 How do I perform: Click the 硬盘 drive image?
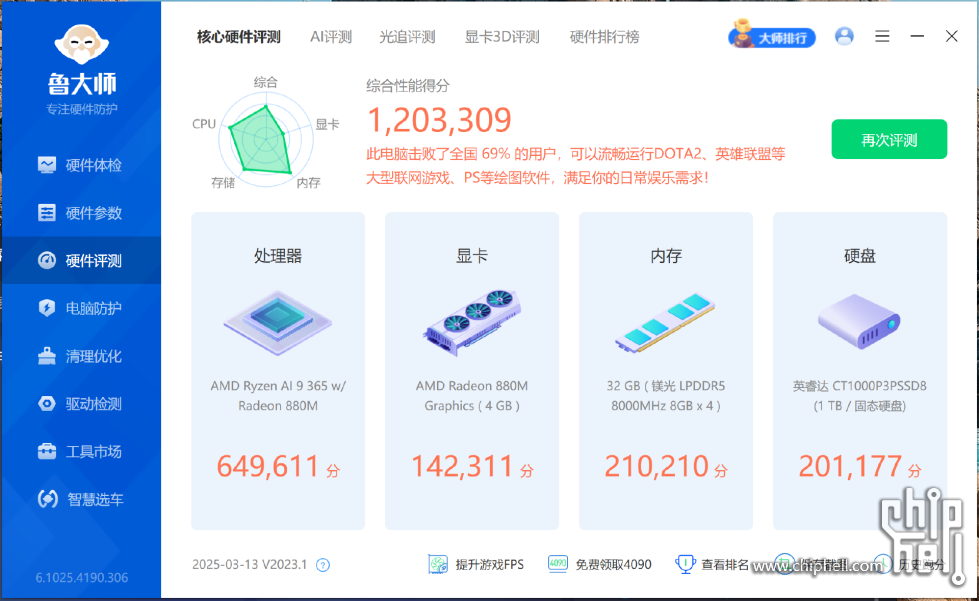[x=860, y=322]
